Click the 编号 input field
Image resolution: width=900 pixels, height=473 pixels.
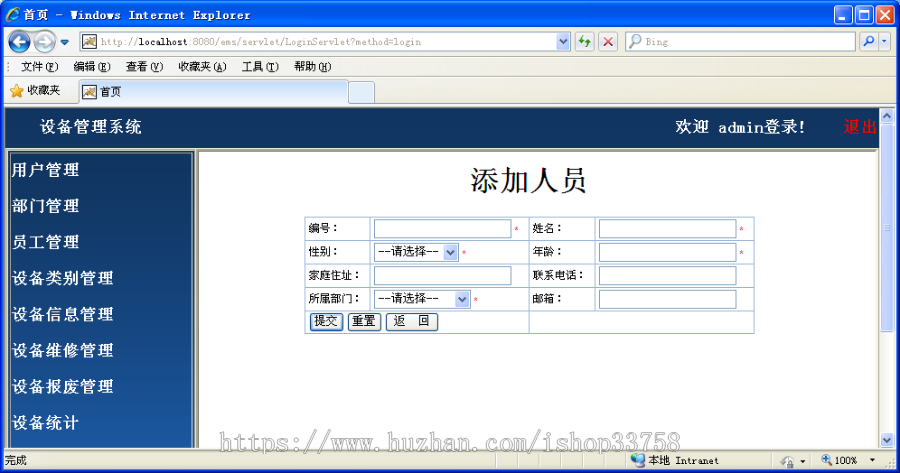[443, 228]
